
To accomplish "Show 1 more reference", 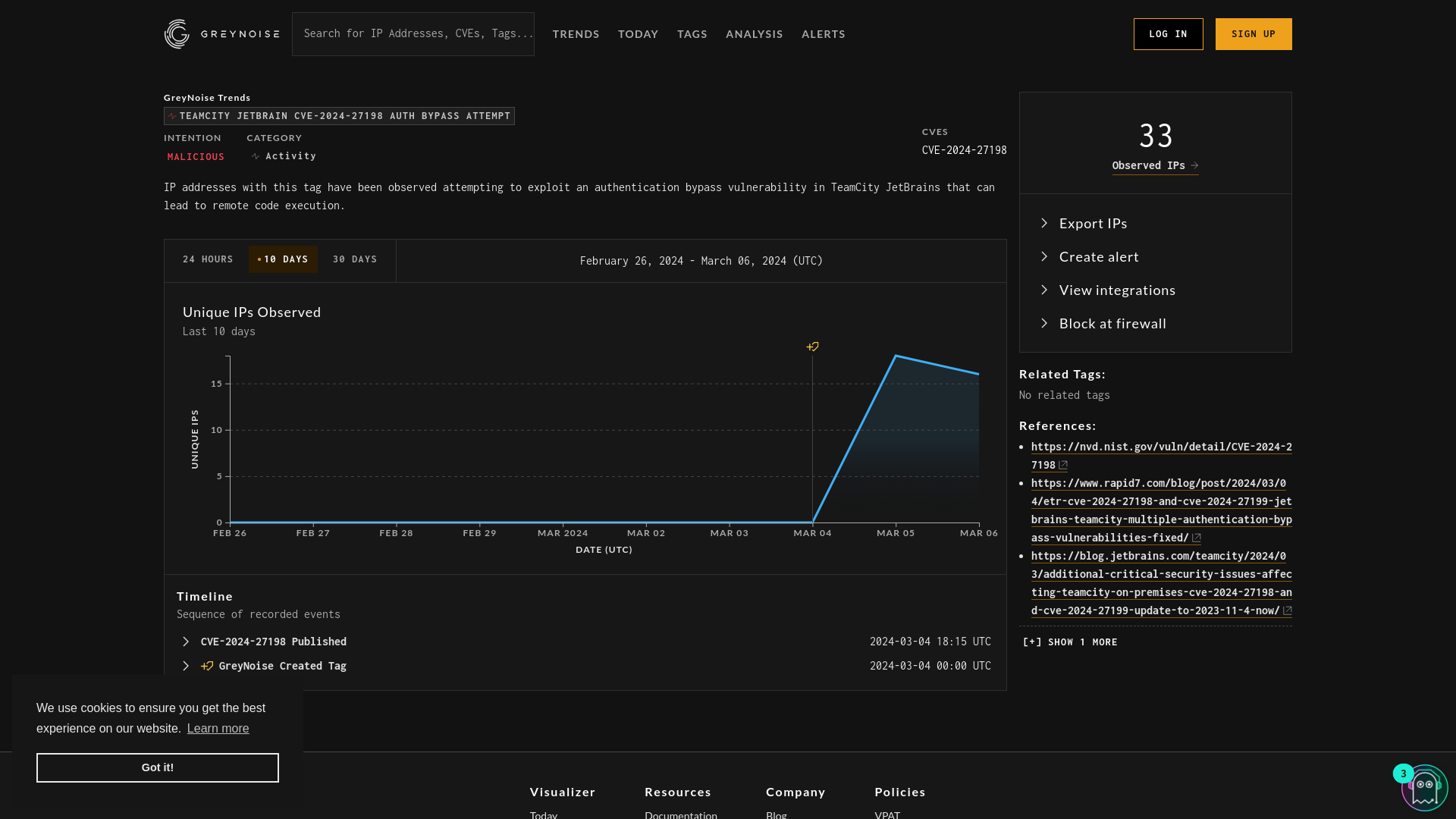I will 1070,642.
